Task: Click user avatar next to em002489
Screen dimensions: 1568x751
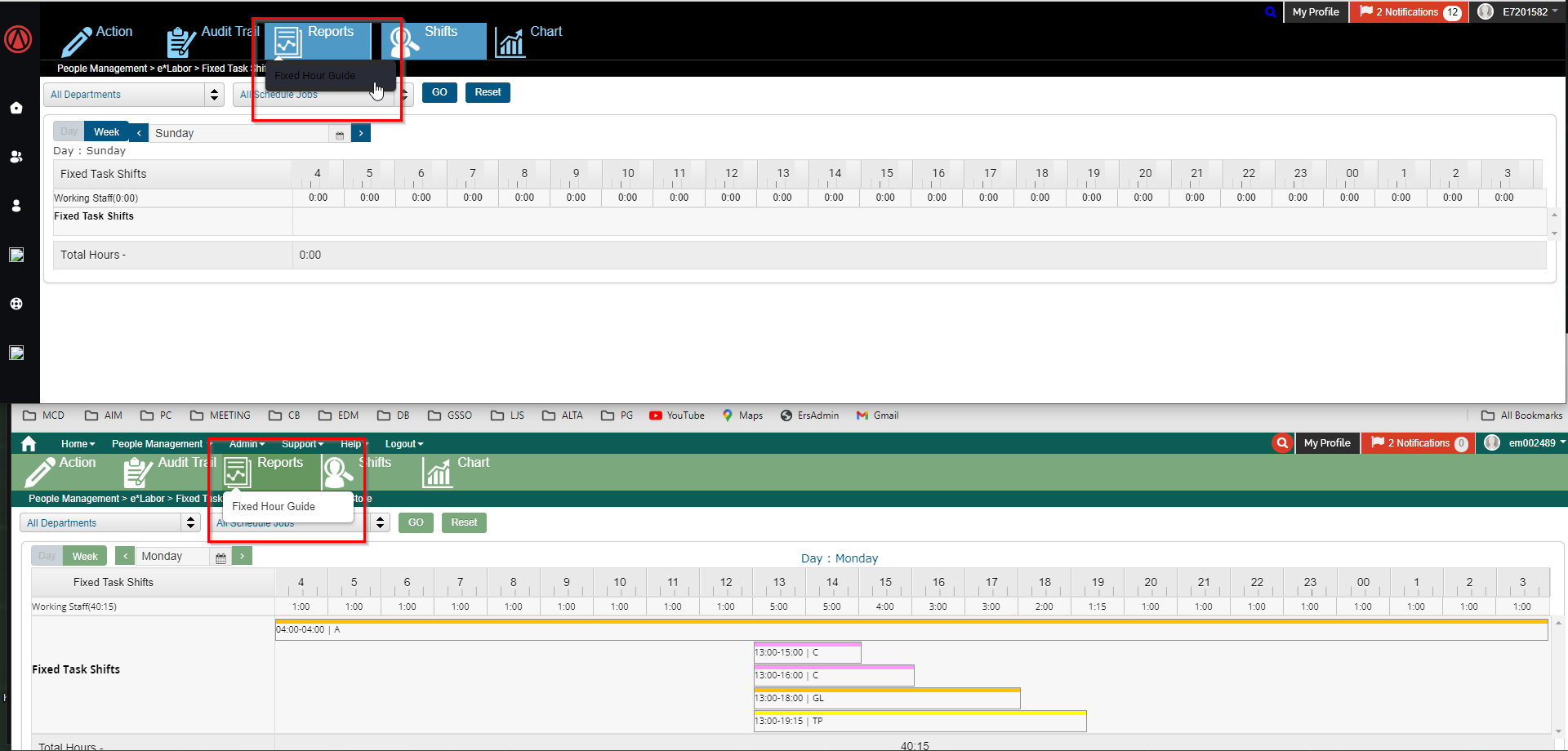Action: [x=1492, y=442]
